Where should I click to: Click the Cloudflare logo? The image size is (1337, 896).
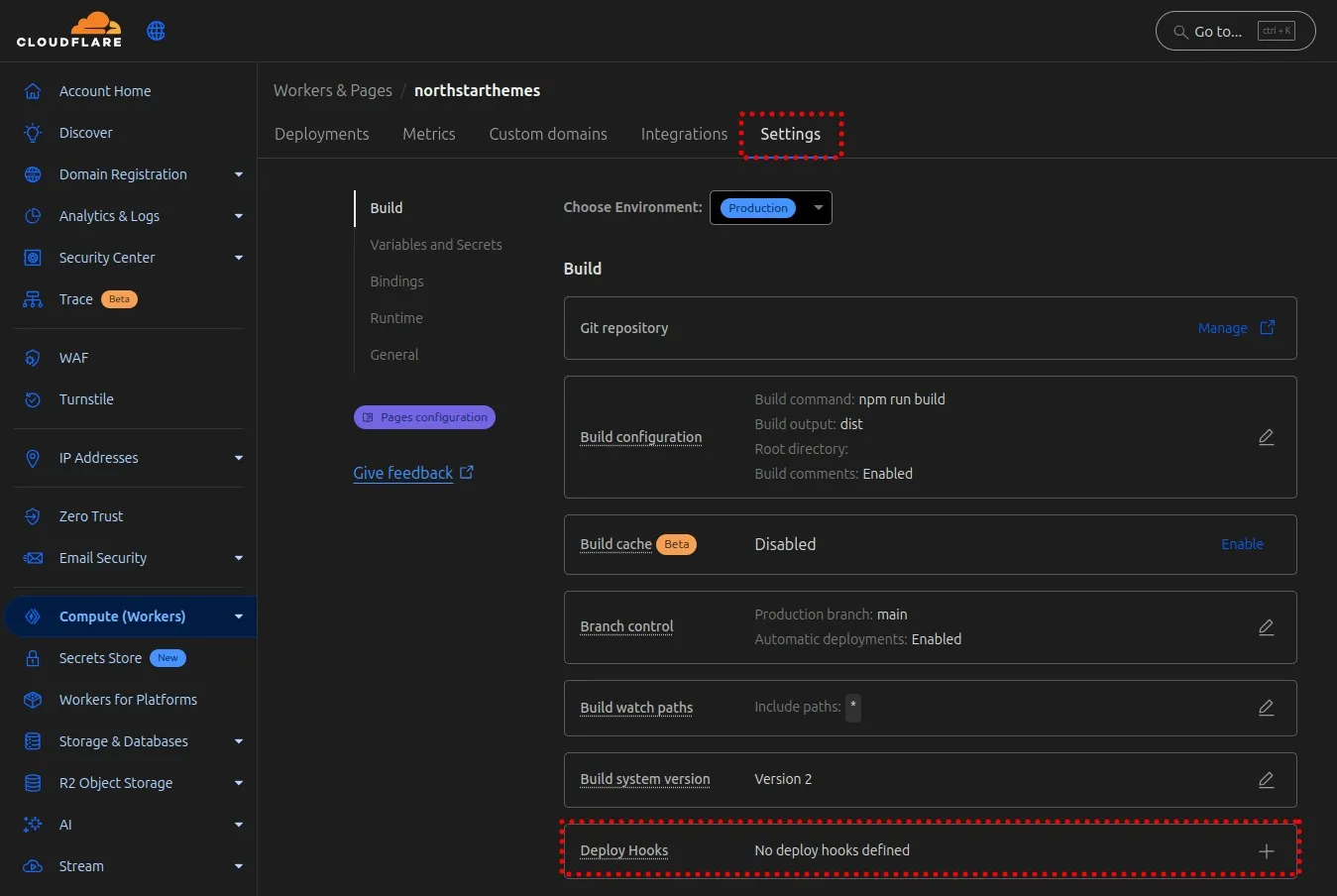coord(69,30)
